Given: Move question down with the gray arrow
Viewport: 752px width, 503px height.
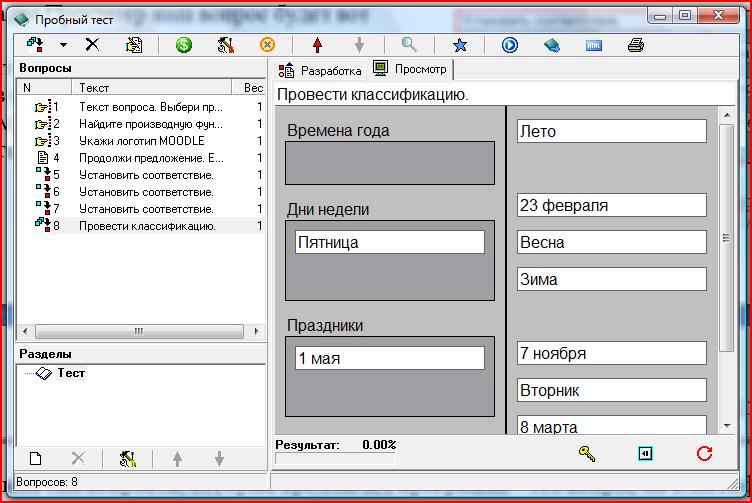Looking at the screenshot, I should coord(359,45).
